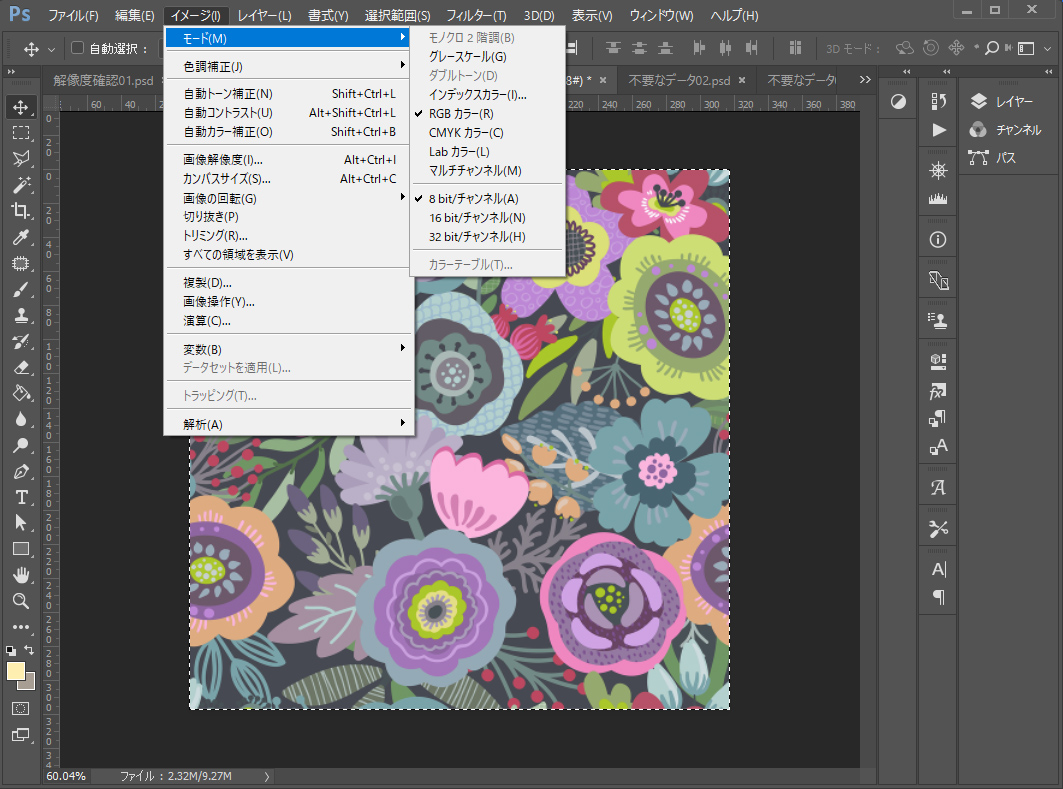Open the Adjustments panel icon
Image resolution: width=1063 pixels, height=789 pixels.
click(898, 102)
